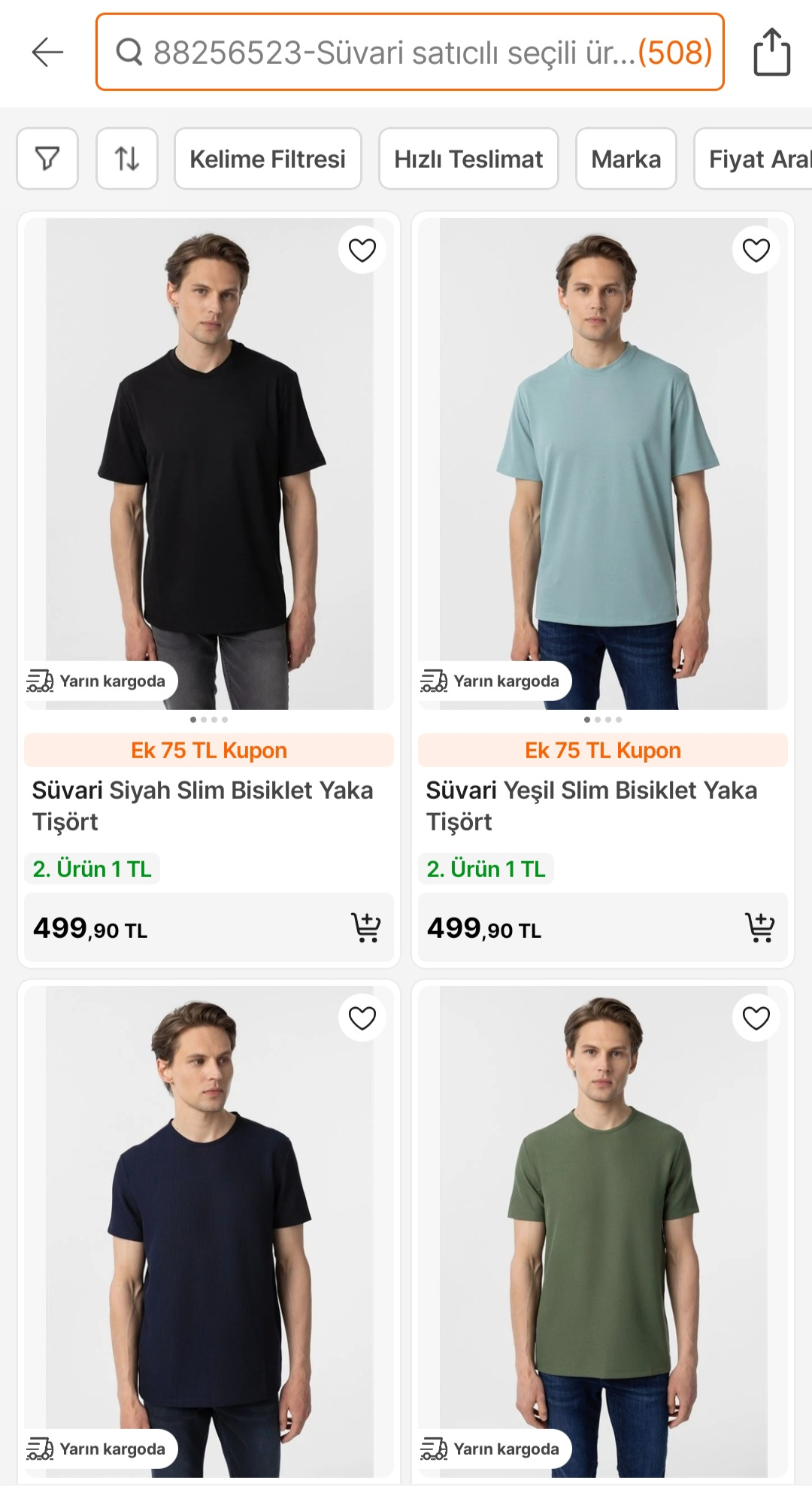The width and height of the screenshot is (812, 1490).
Task: View the navy t-shirt product image
Action: (x=209, y=1231)
